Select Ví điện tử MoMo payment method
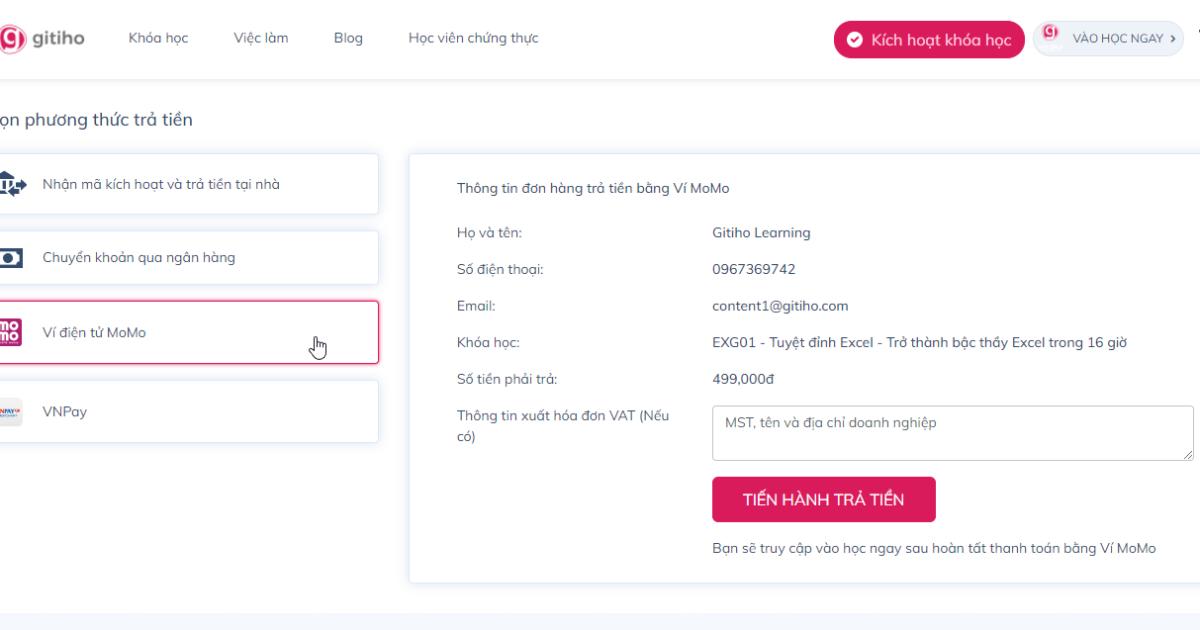 point(189,332)
